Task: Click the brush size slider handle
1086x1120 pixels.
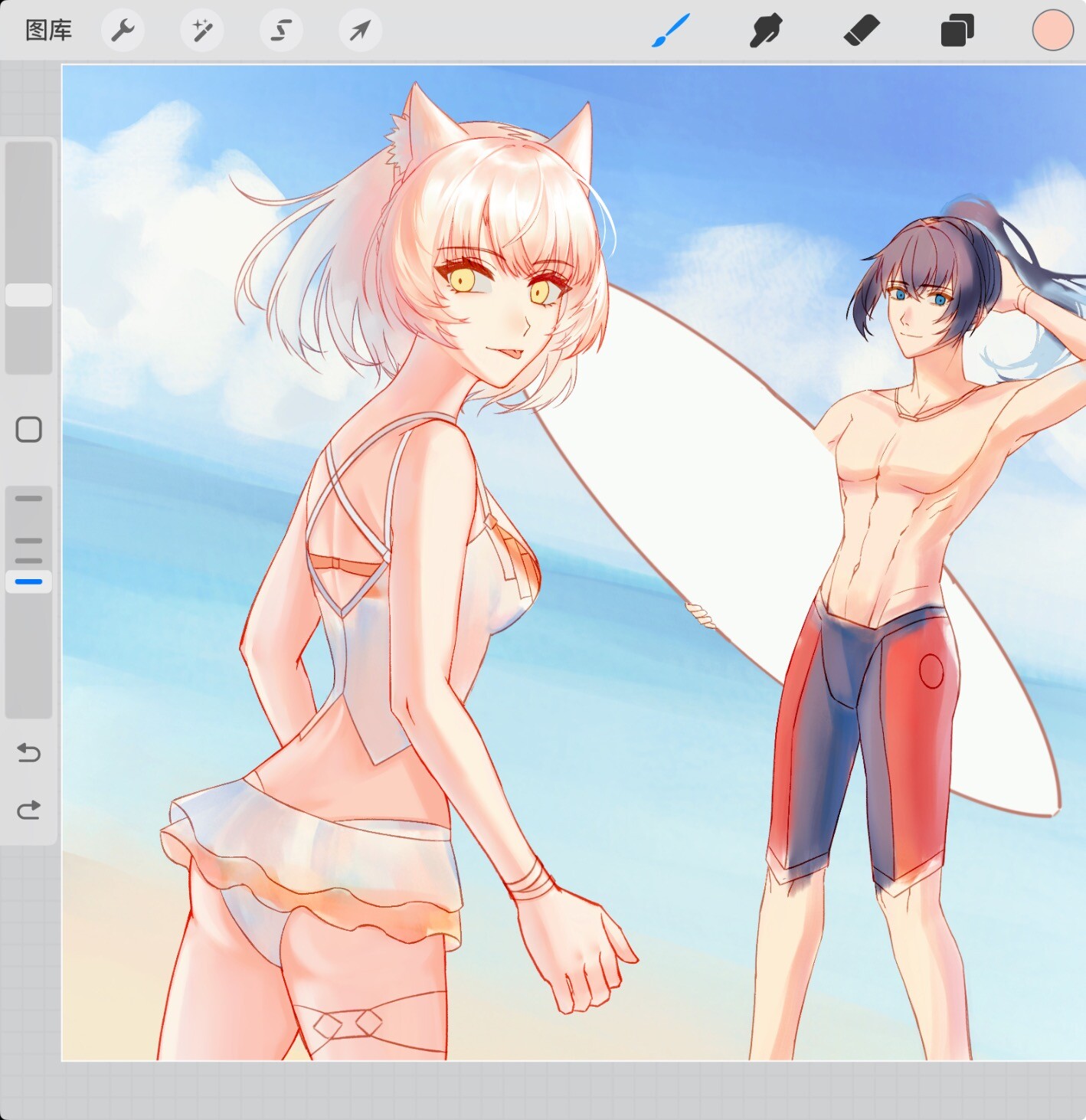Action: point(29,295)
